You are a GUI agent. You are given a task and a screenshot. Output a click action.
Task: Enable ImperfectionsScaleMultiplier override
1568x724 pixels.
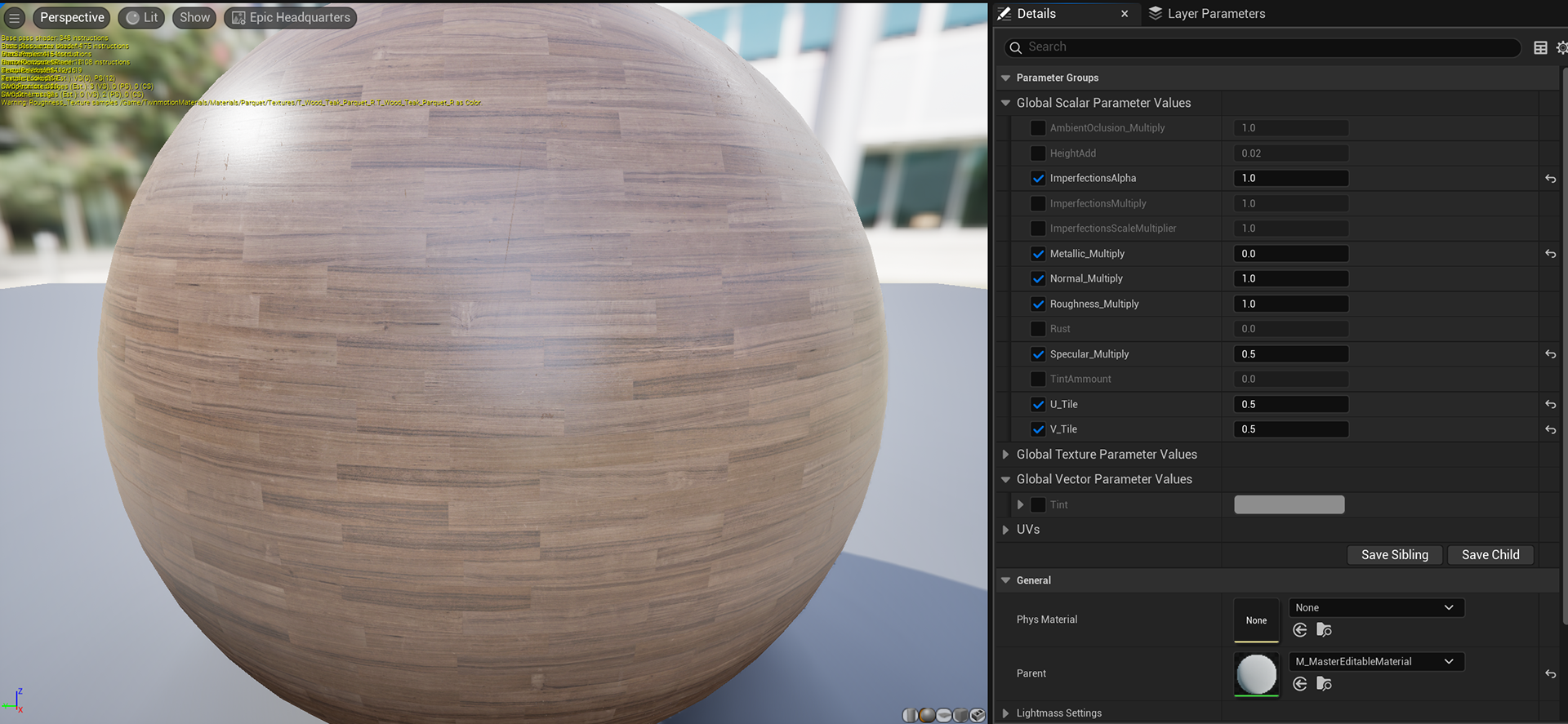tap(1038, 229)
